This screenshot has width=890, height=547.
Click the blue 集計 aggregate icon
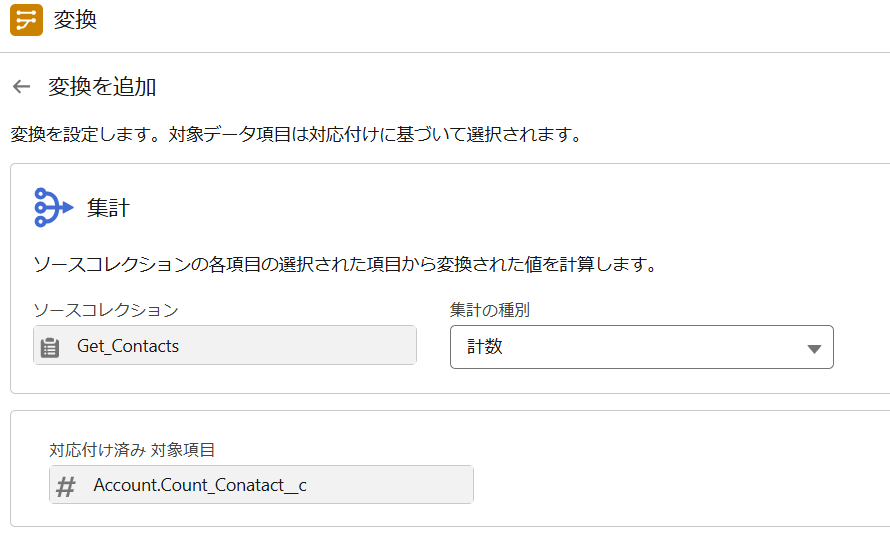click(53, 208)
